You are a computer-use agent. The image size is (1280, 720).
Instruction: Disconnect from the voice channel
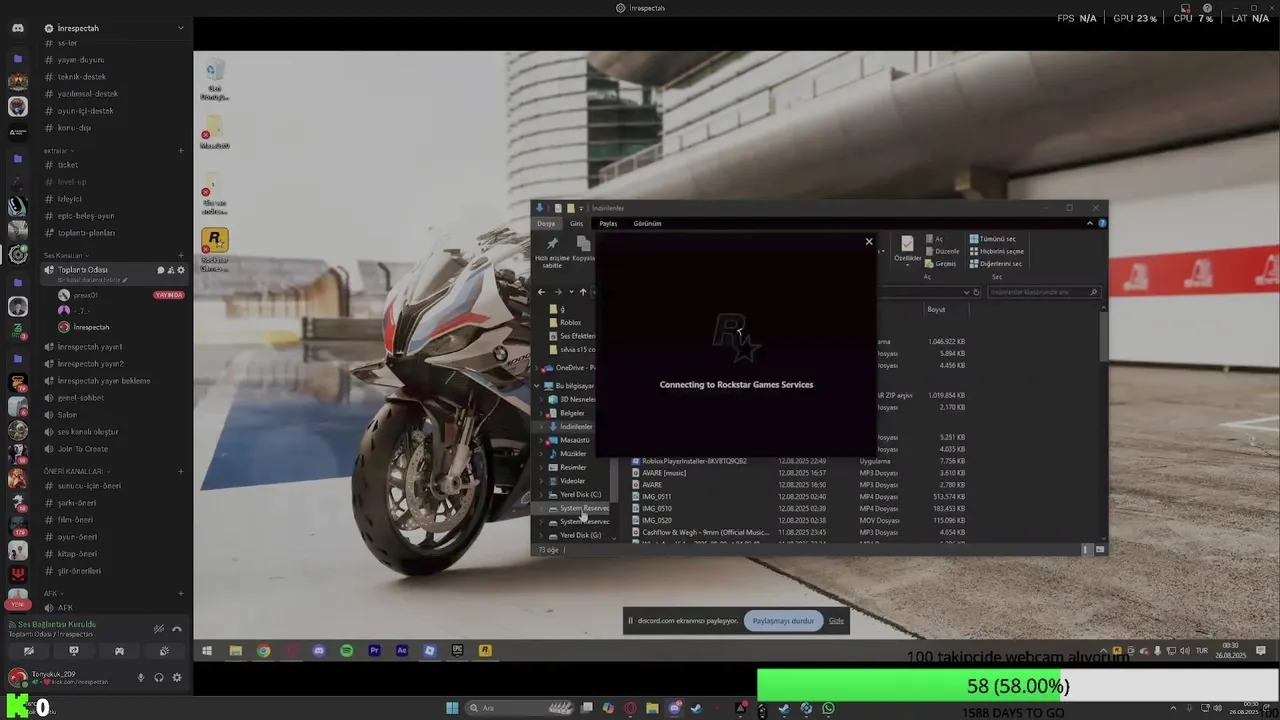click(x=177, y=629)
